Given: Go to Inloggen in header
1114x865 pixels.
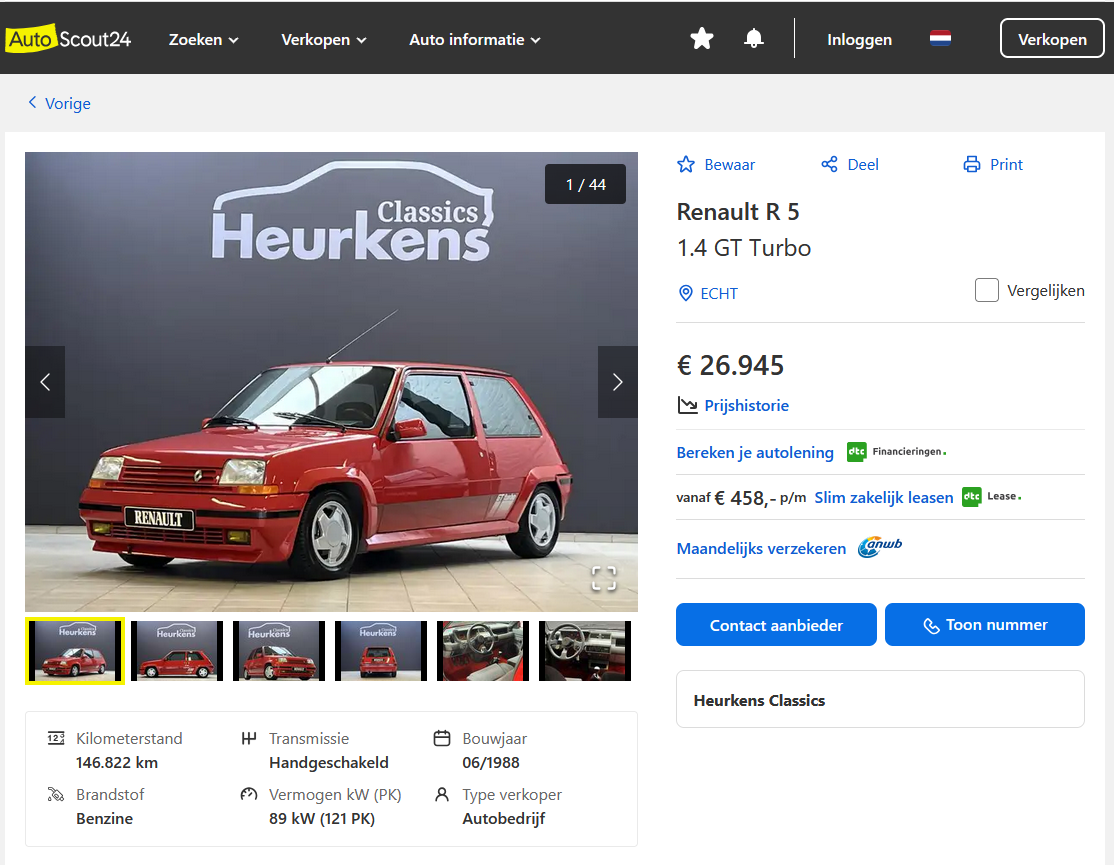Looking at the screenshot, I should (x=859, y=40).
